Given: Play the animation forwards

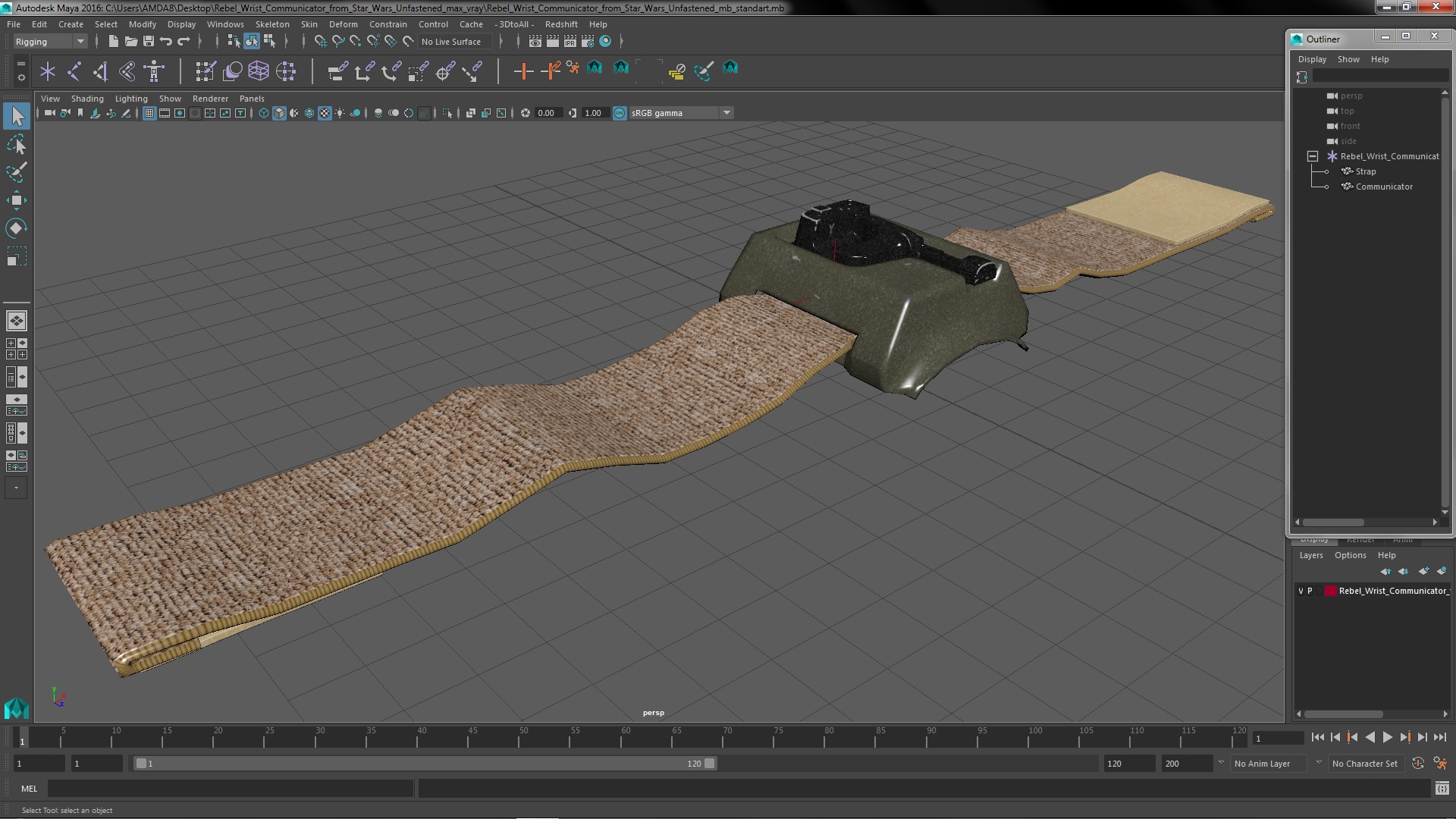Looking at the screenshot, I should point(1387,737).
